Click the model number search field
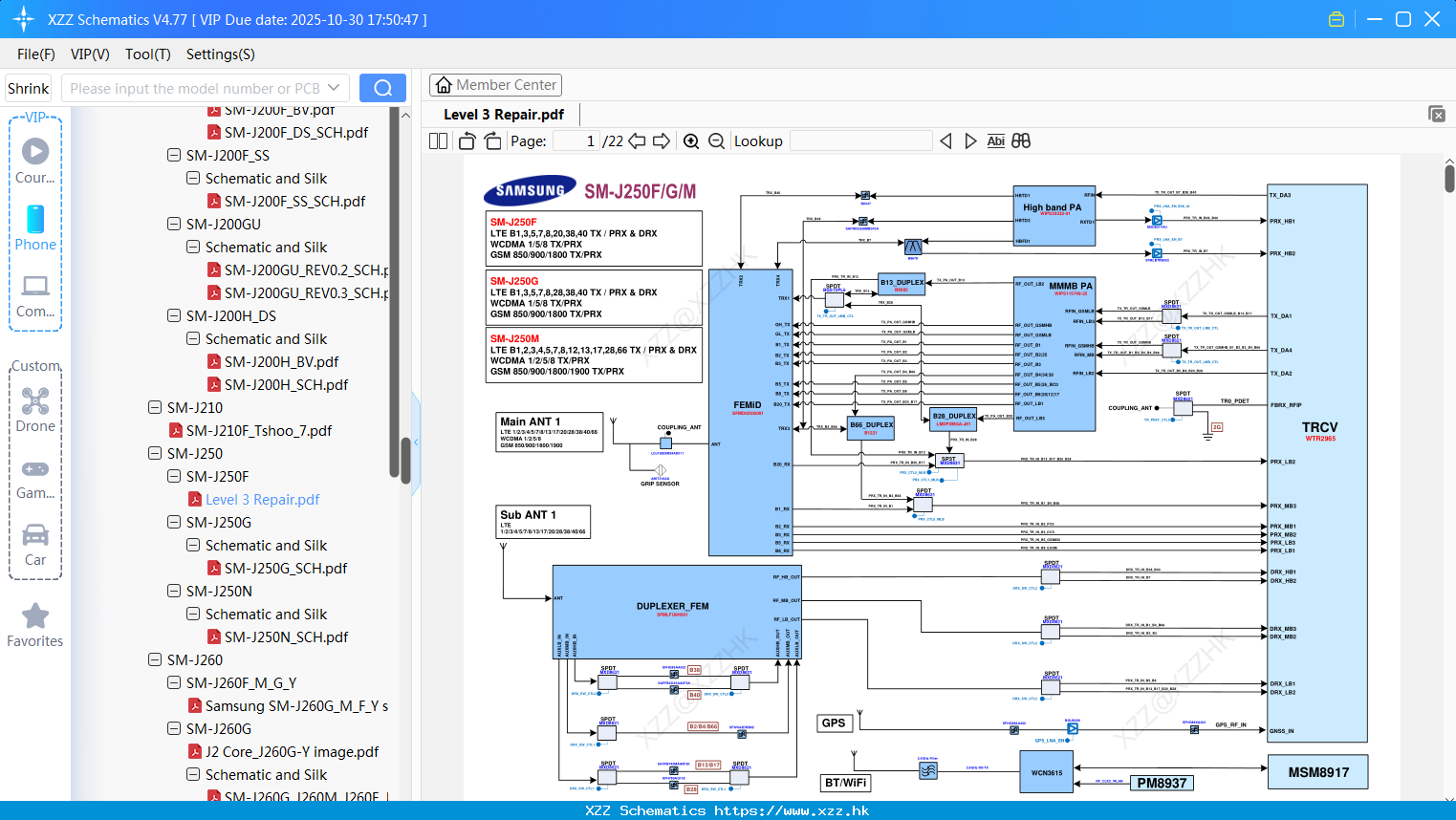The image size is (1456, 820). point(205,88)
